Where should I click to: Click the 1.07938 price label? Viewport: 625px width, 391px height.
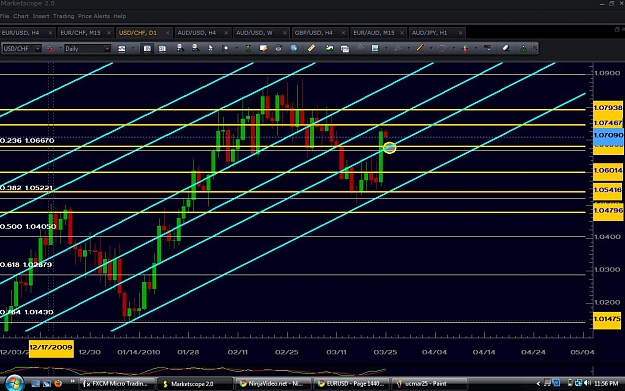coord(608,108)
